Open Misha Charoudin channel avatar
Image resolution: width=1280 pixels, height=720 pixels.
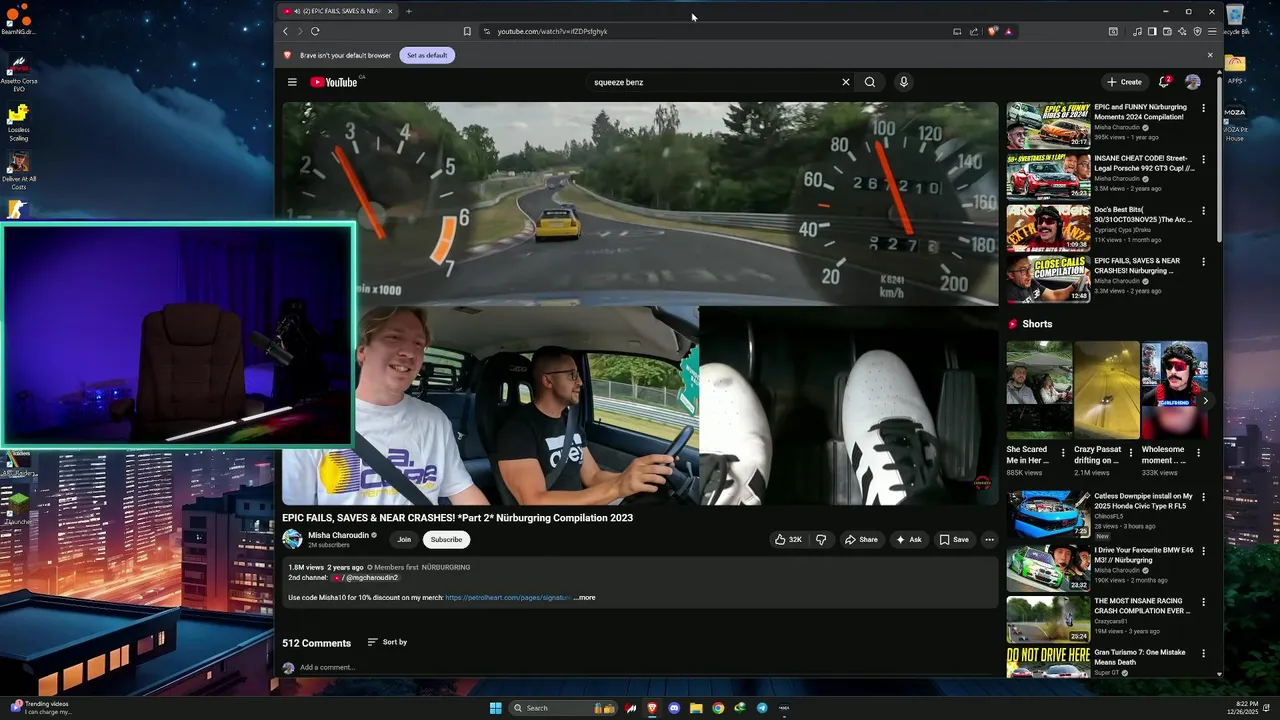[292, 539]
